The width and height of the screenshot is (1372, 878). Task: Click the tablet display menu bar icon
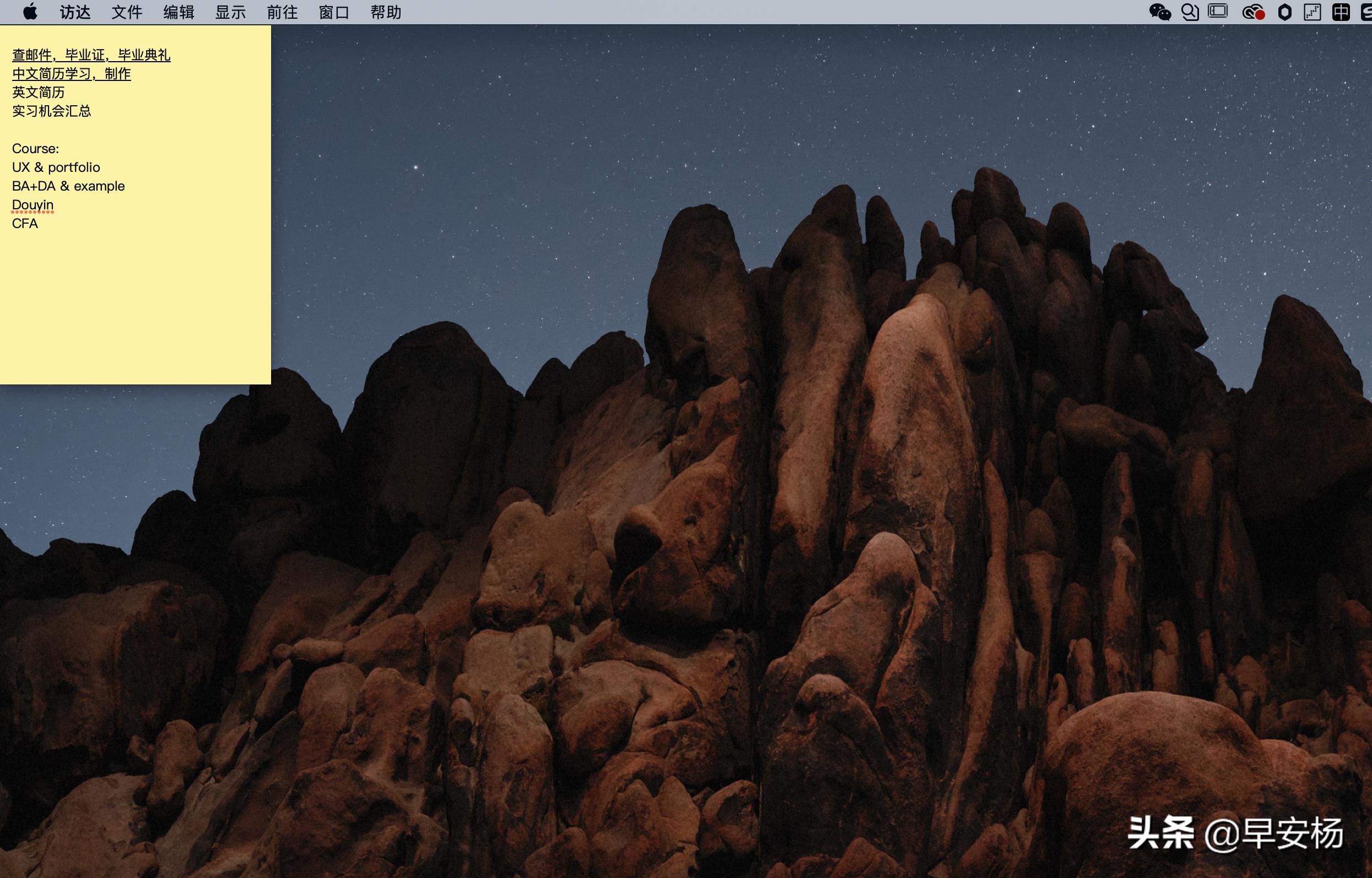[1218, 12]
